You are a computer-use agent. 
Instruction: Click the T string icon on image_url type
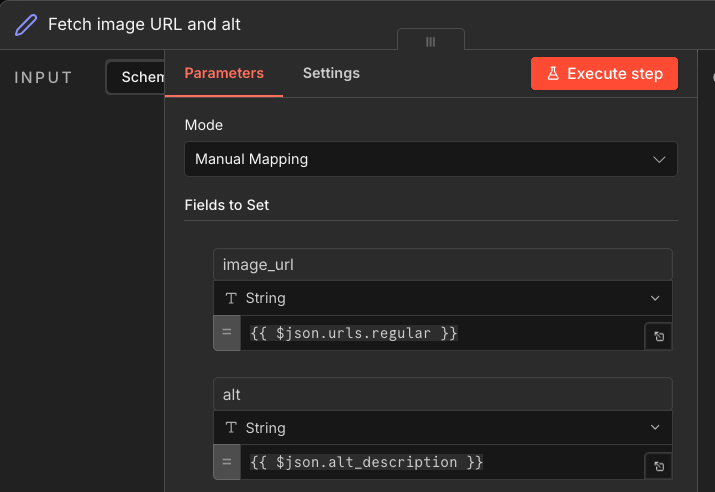click(x=231, y=298)
